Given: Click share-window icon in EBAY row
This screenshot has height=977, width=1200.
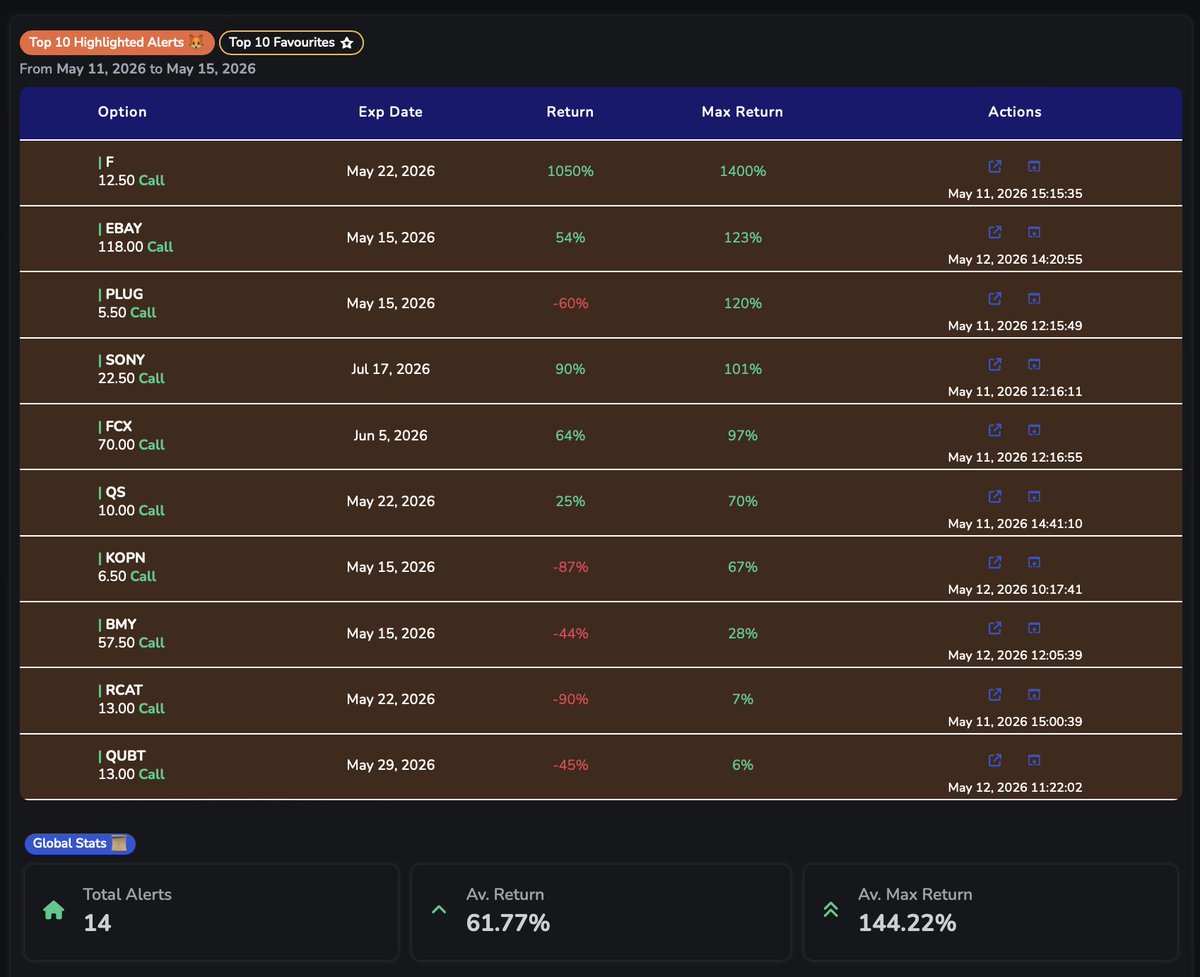Looking at the screenshot, I should (1035, 232).
